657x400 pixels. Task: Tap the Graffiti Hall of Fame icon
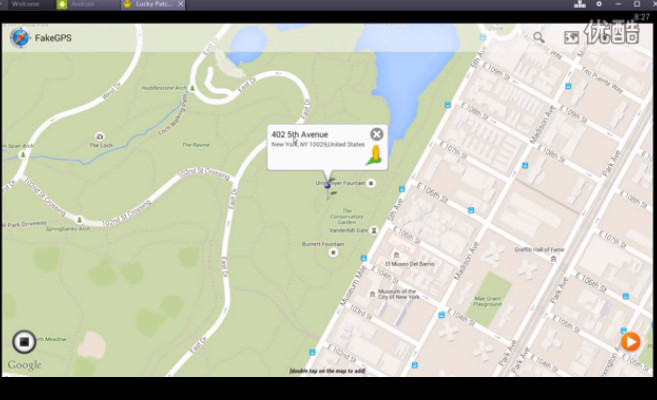click(554, 259)
